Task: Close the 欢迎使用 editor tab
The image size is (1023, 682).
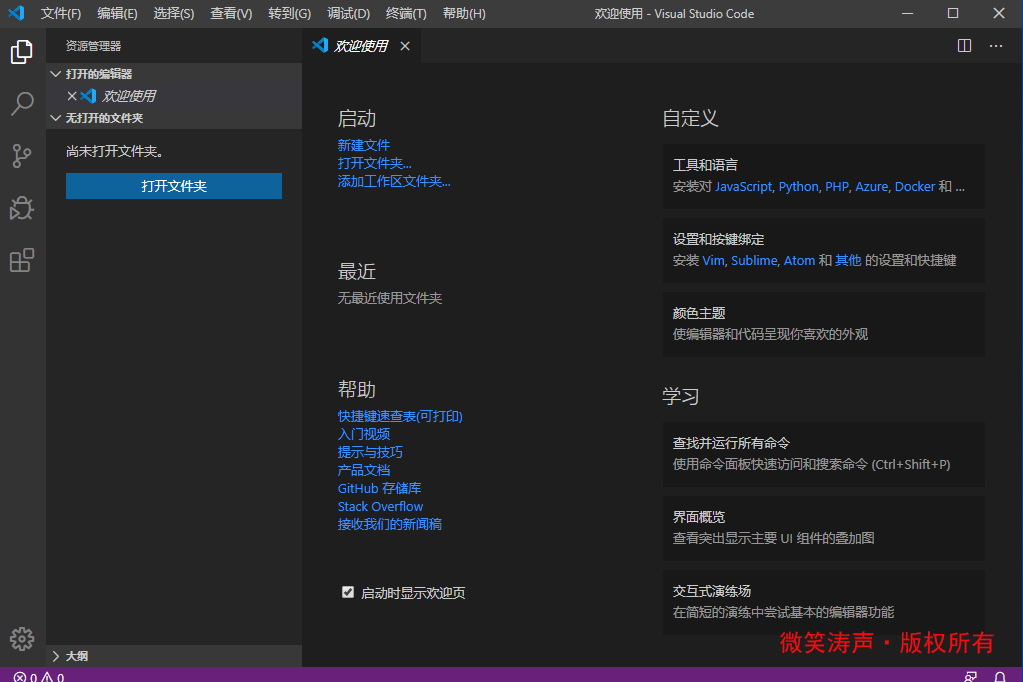Action: (x=405, y=46)
